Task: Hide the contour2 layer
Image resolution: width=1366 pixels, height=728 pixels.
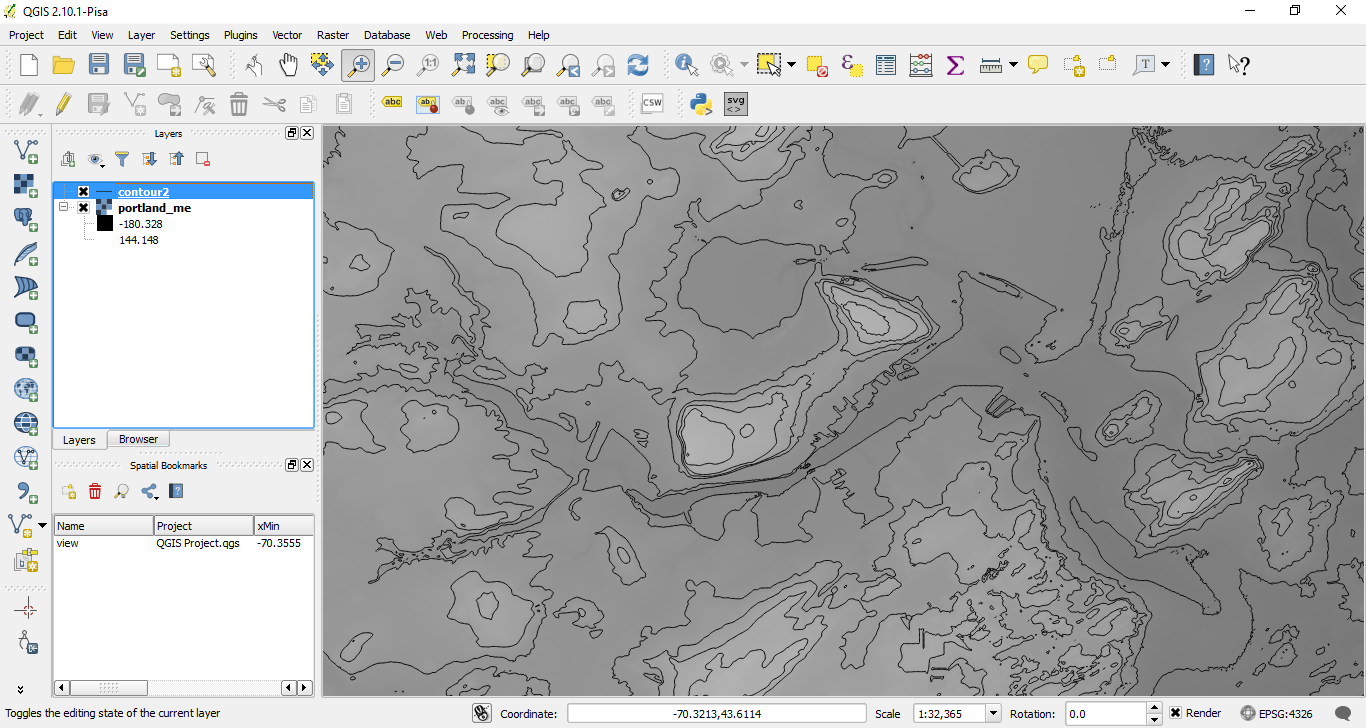Action: tap(83, 190)
